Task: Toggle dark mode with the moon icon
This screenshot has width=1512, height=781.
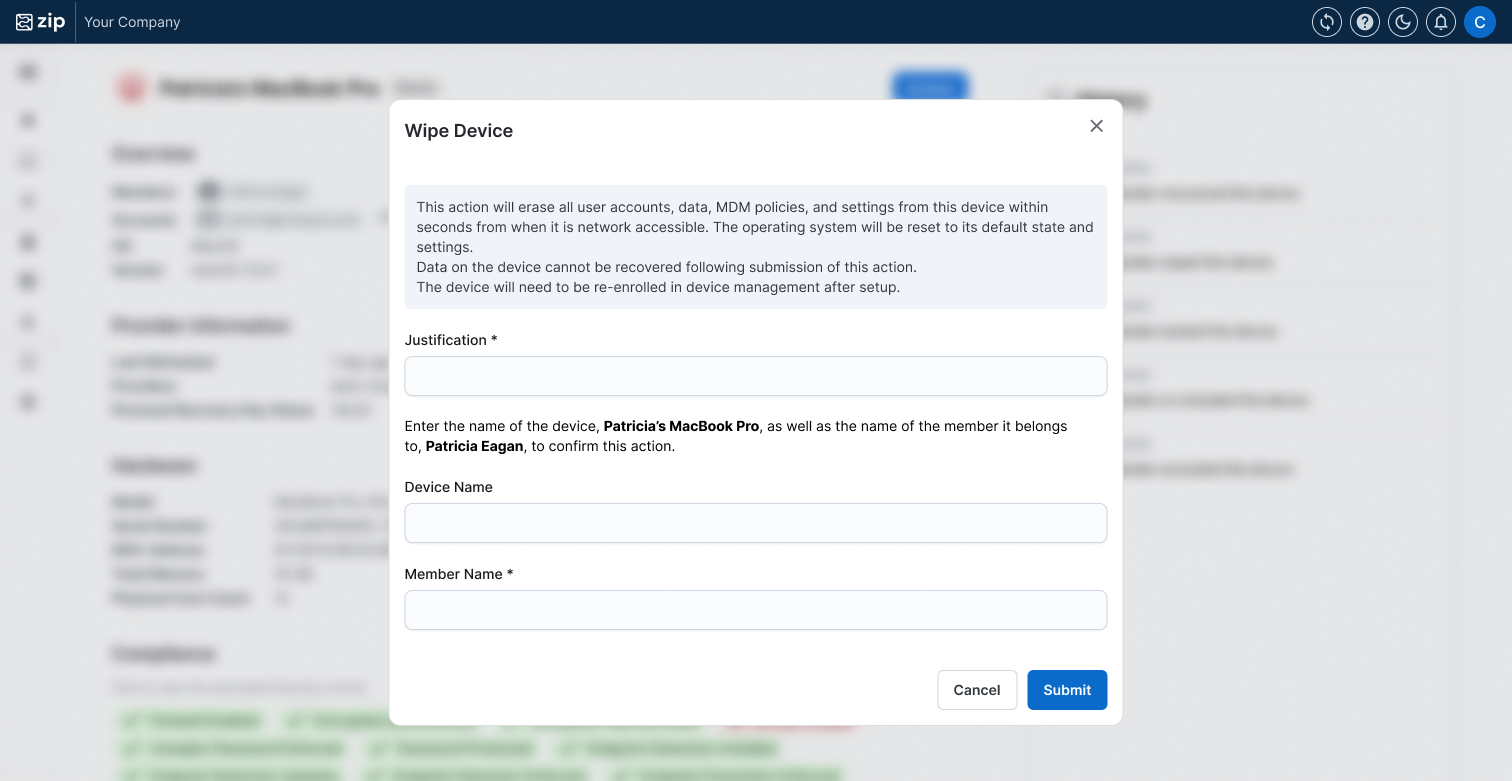Action: coord(1402,22)
